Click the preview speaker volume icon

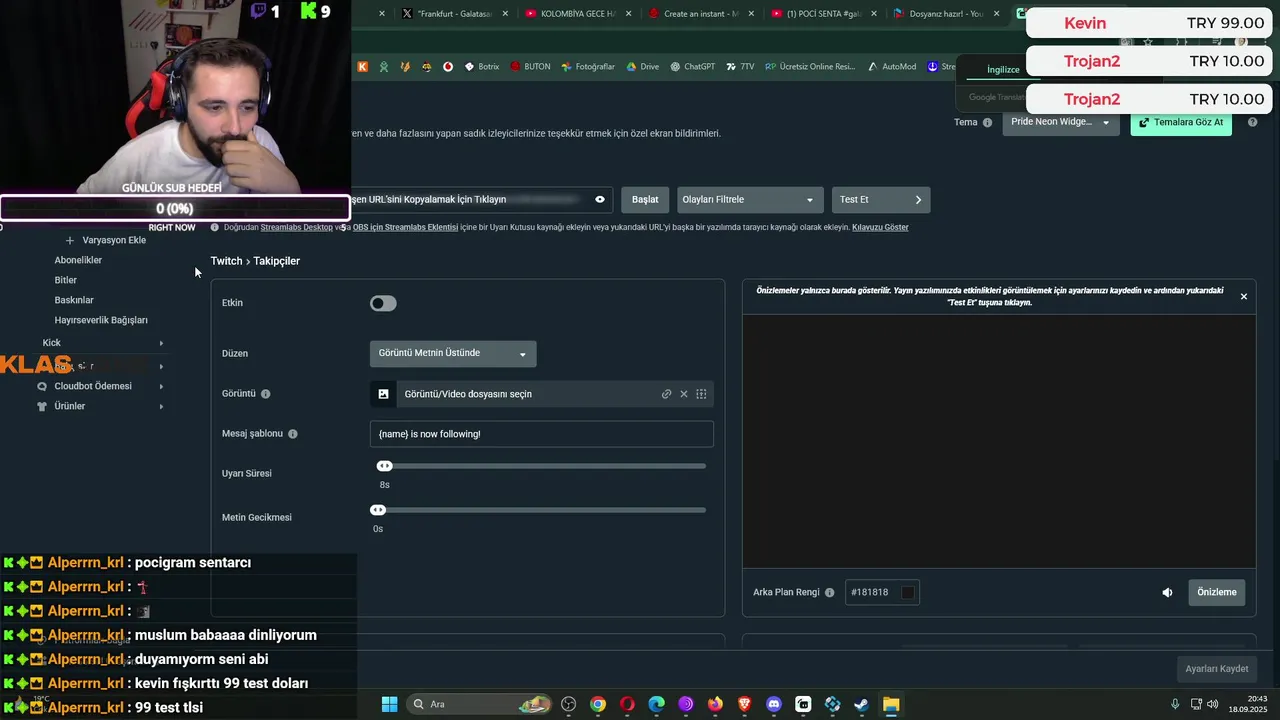tap(1167, 592)
